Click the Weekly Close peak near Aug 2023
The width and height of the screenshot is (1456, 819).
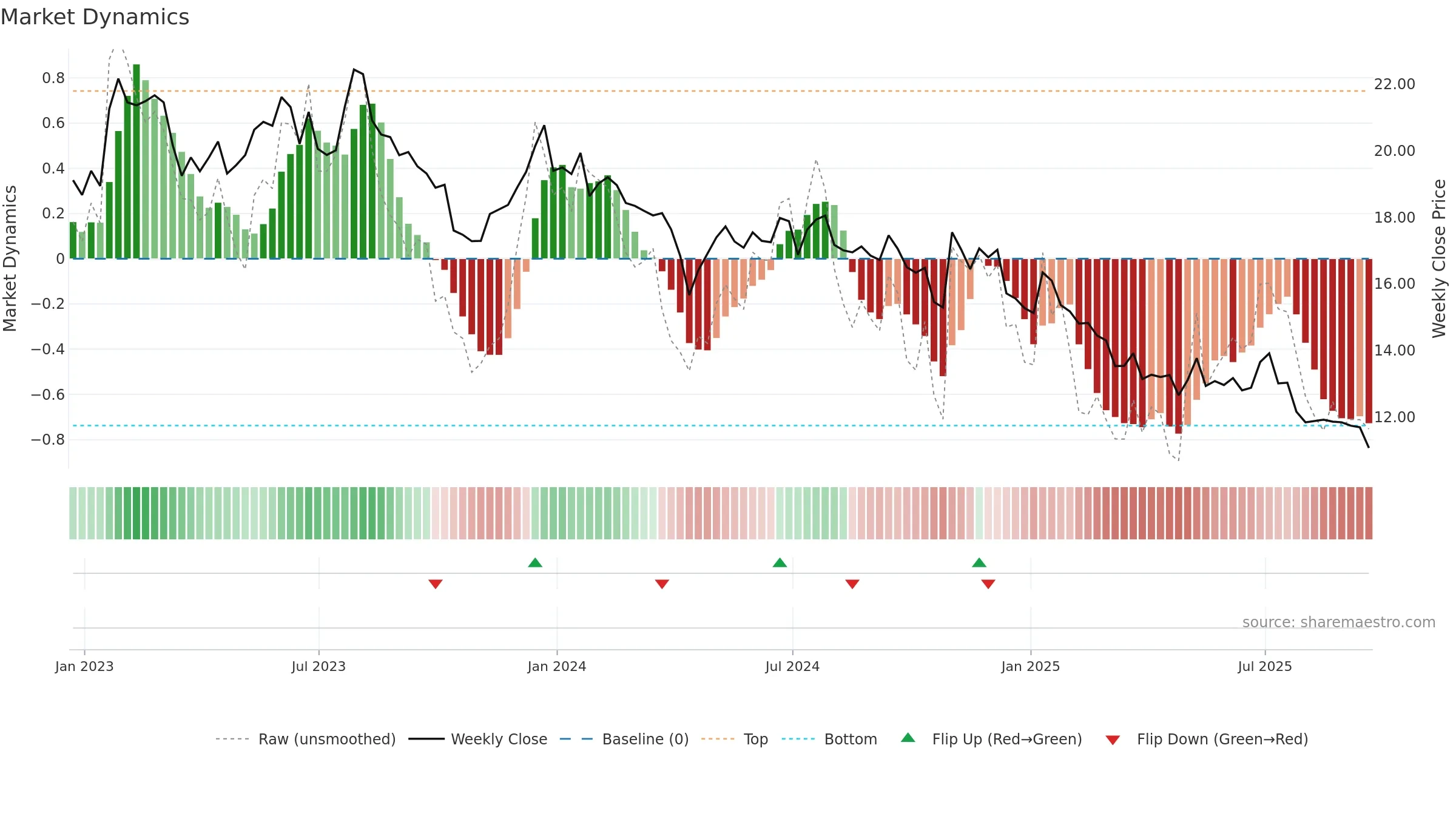[354, 70]
